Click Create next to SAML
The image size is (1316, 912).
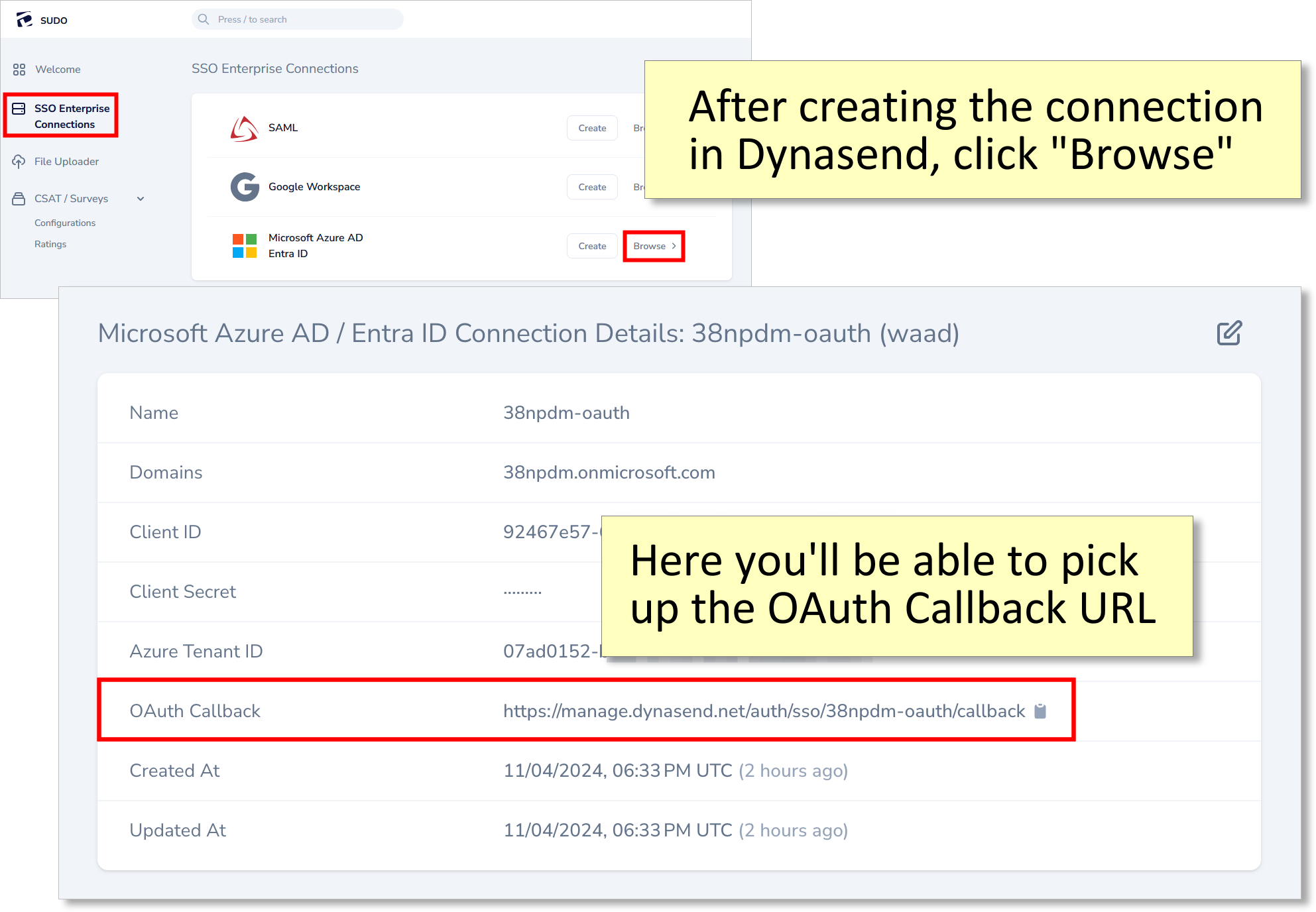click(x=592, y=128)
